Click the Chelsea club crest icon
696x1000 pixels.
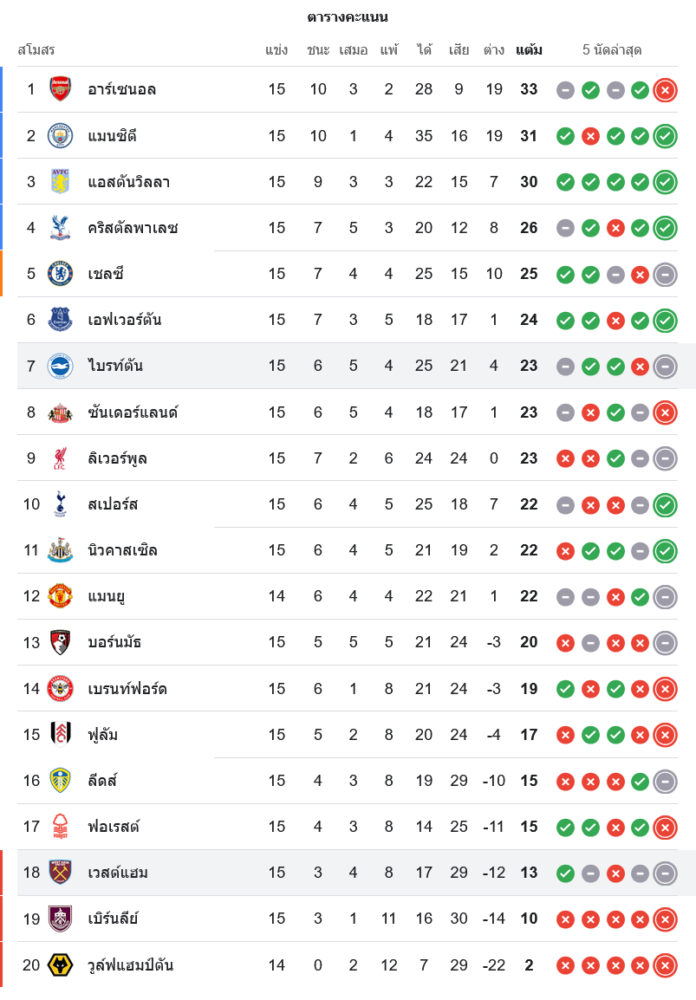tap(60, 273)
